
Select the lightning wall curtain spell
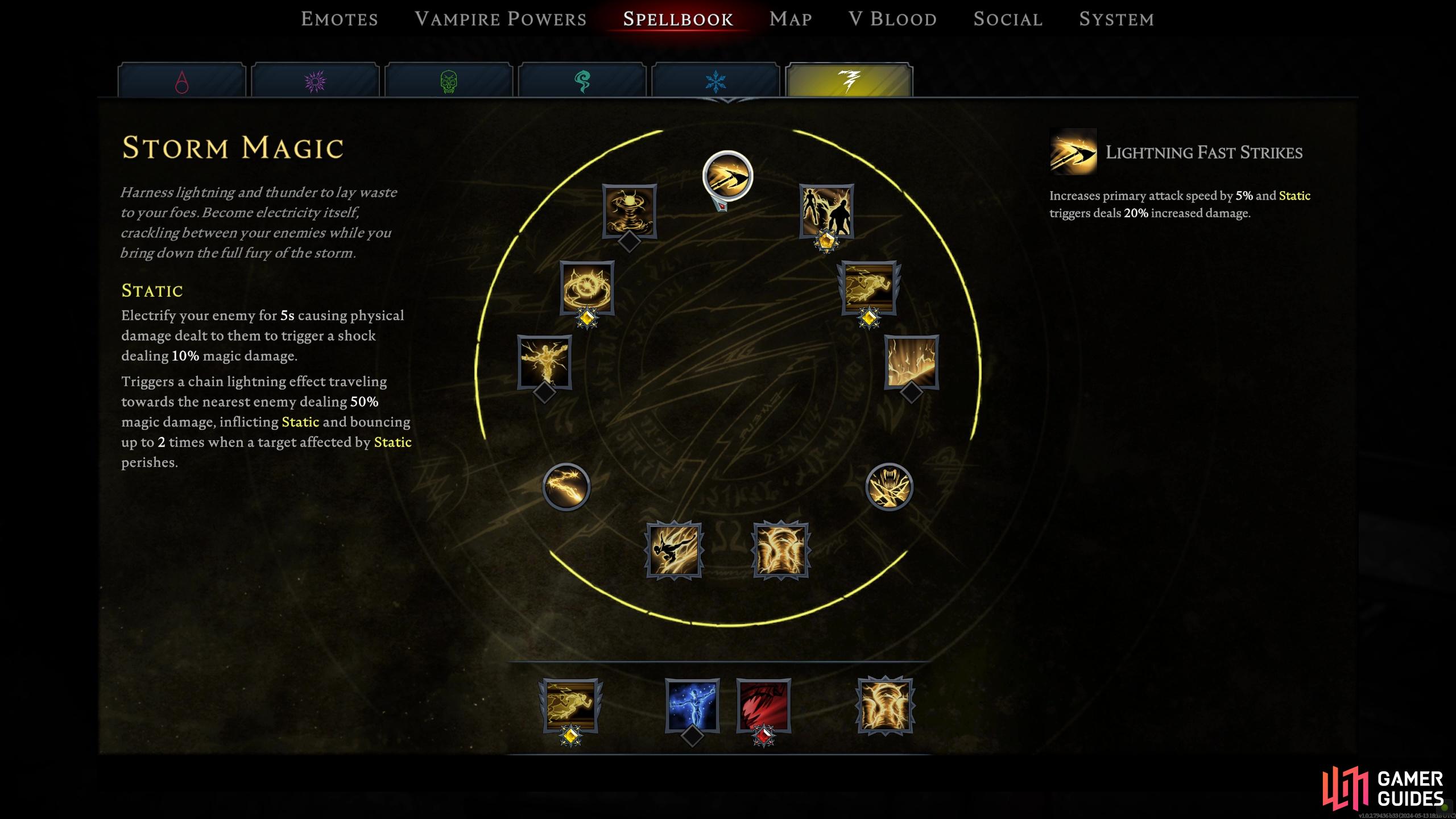pos(911,362)
